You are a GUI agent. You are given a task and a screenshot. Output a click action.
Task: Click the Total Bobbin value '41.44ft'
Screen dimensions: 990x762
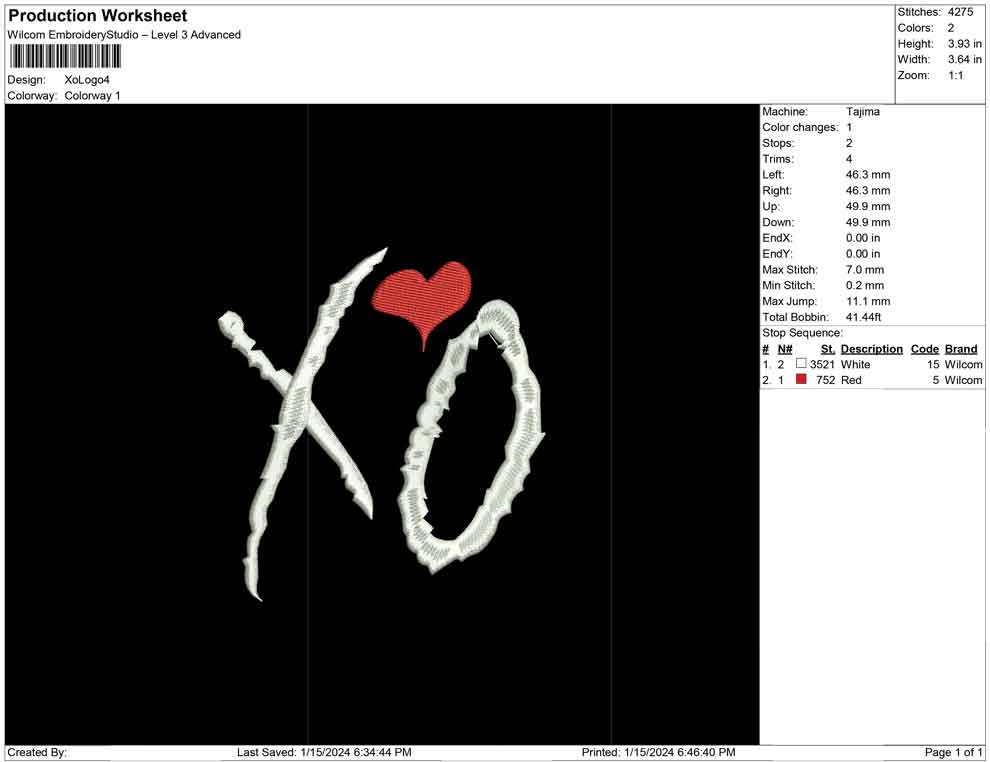point(863,317)
